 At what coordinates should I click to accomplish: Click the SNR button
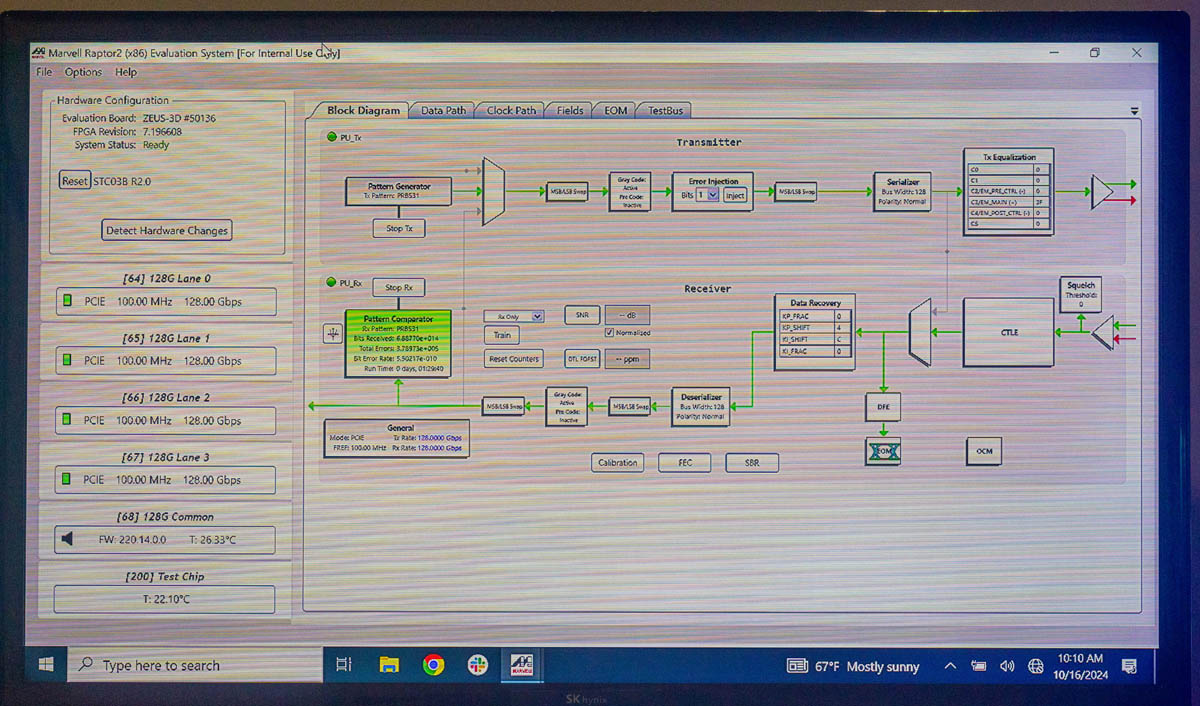coord(581,315)
